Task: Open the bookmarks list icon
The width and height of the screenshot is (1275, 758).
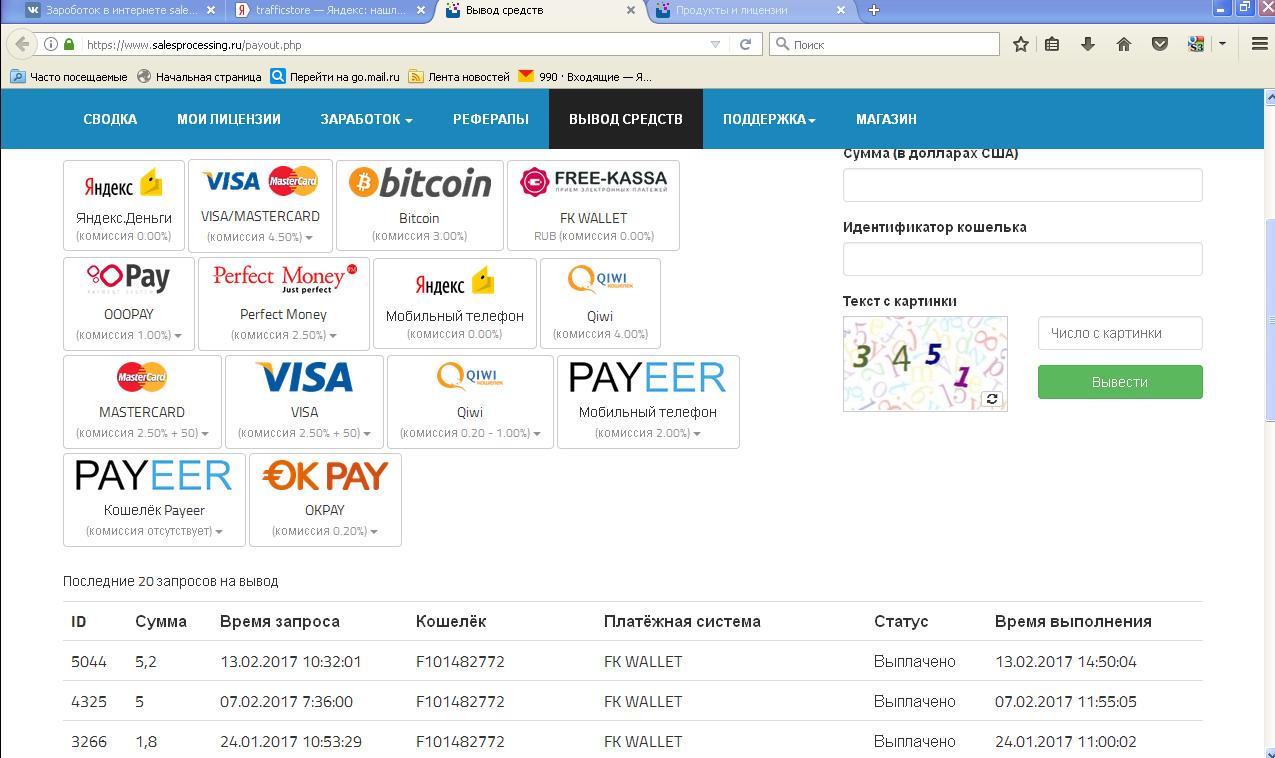Action: tap(1052, 45)
